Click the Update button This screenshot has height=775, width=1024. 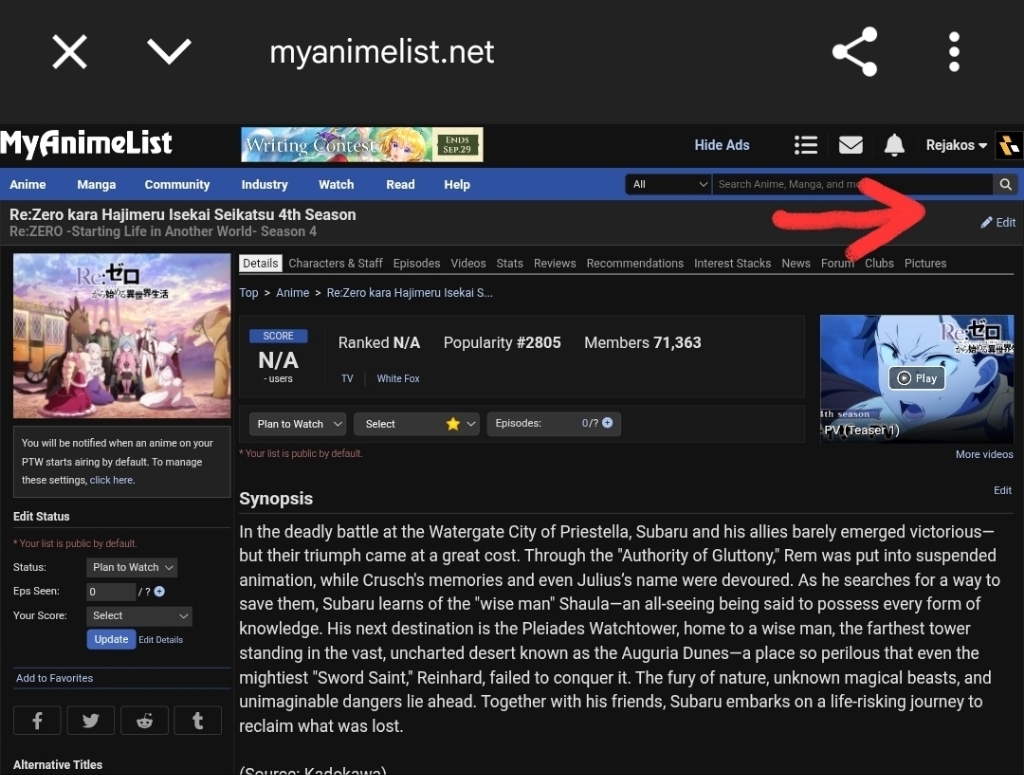[x=111, y=639]
